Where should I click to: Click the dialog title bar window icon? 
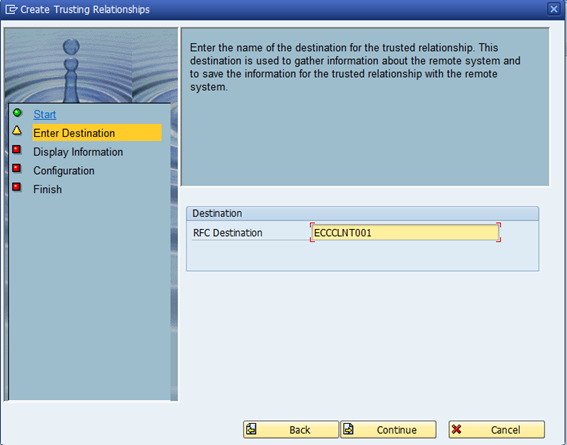coord(11,9)
